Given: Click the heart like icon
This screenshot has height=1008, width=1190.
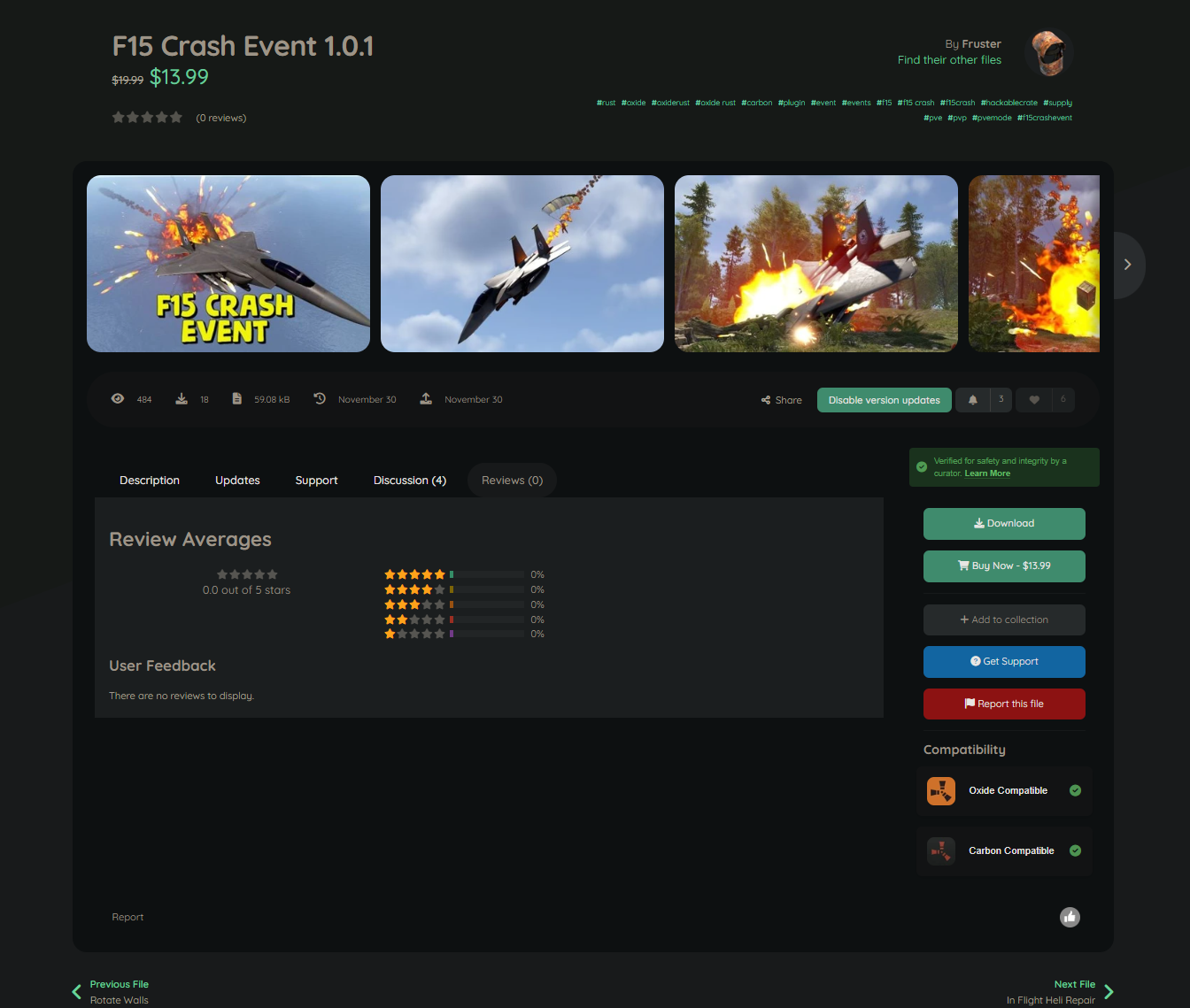Looking at the screenshot, I should (x=1034, y=400).
